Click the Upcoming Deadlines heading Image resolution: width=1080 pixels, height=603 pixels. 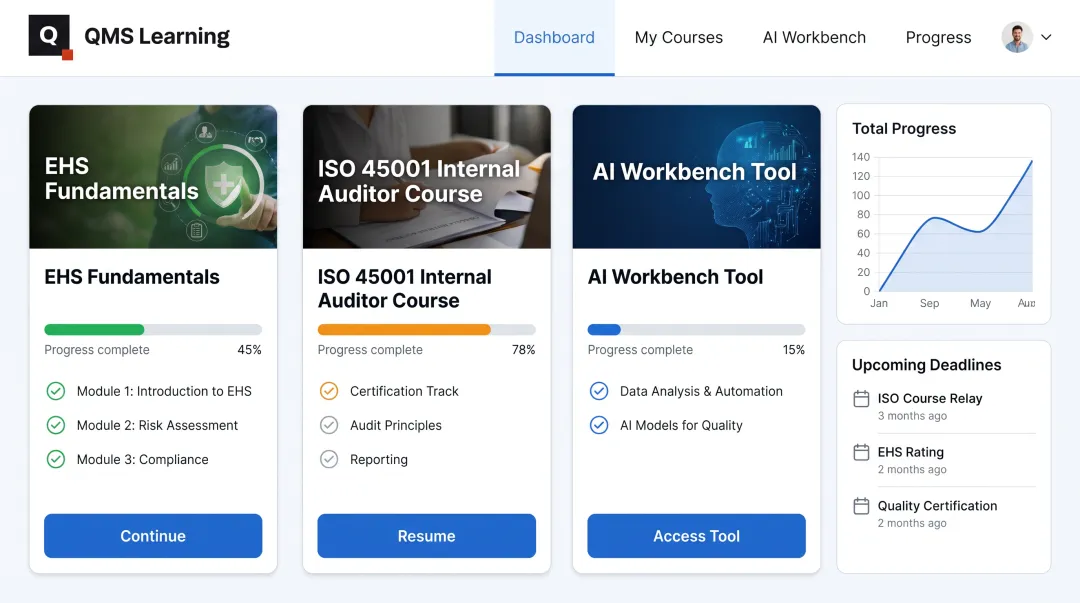click(926, 365)
